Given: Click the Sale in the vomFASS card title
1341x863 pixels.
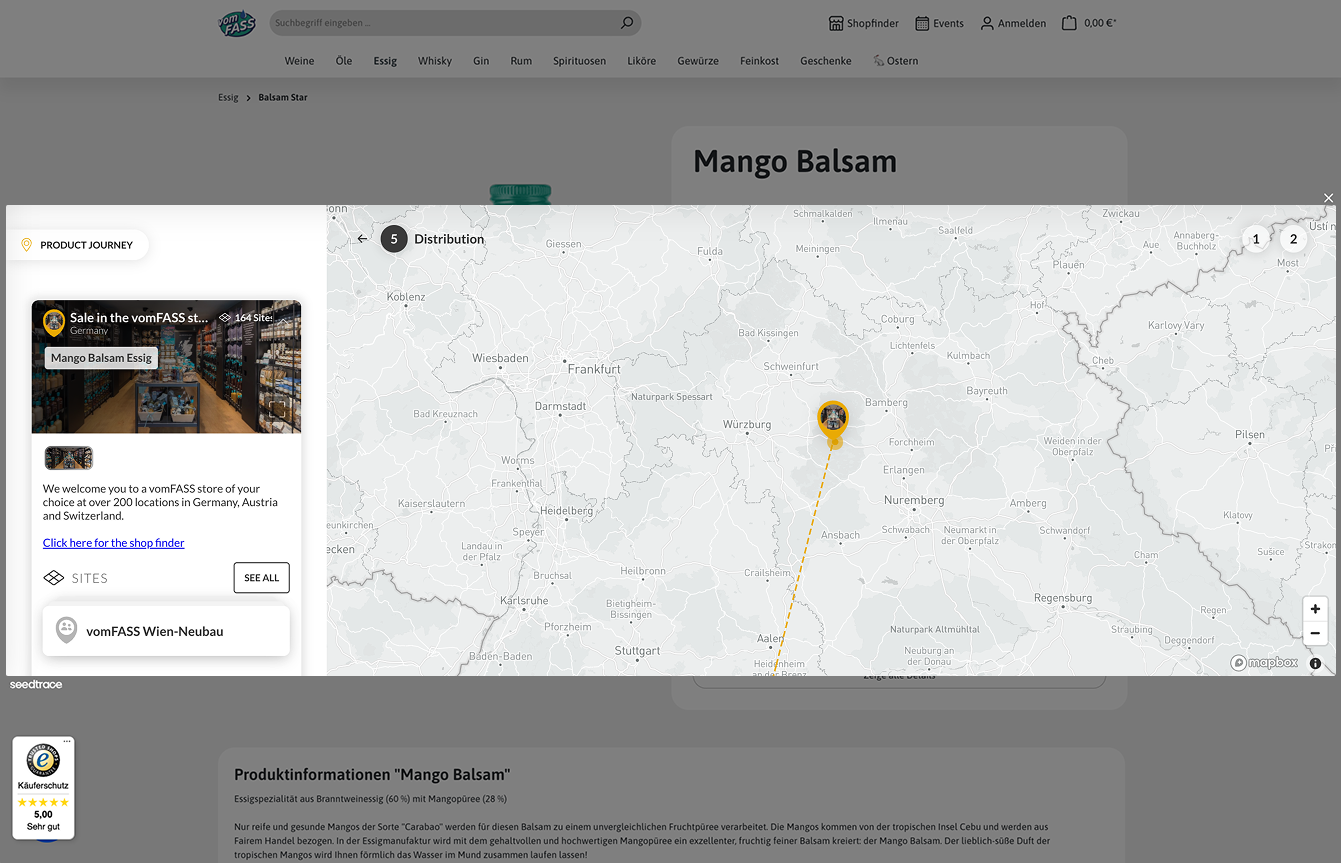Looking at the screenshot, I should click(139, 318).
